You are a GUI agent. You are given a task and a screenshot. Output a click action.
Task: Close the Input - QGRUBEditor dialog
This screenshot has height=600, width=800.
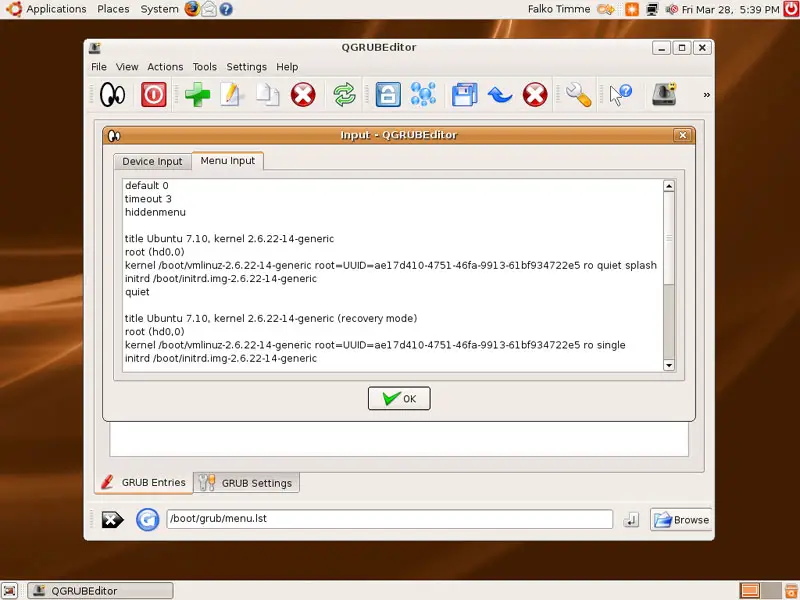(x=683, y=135)
